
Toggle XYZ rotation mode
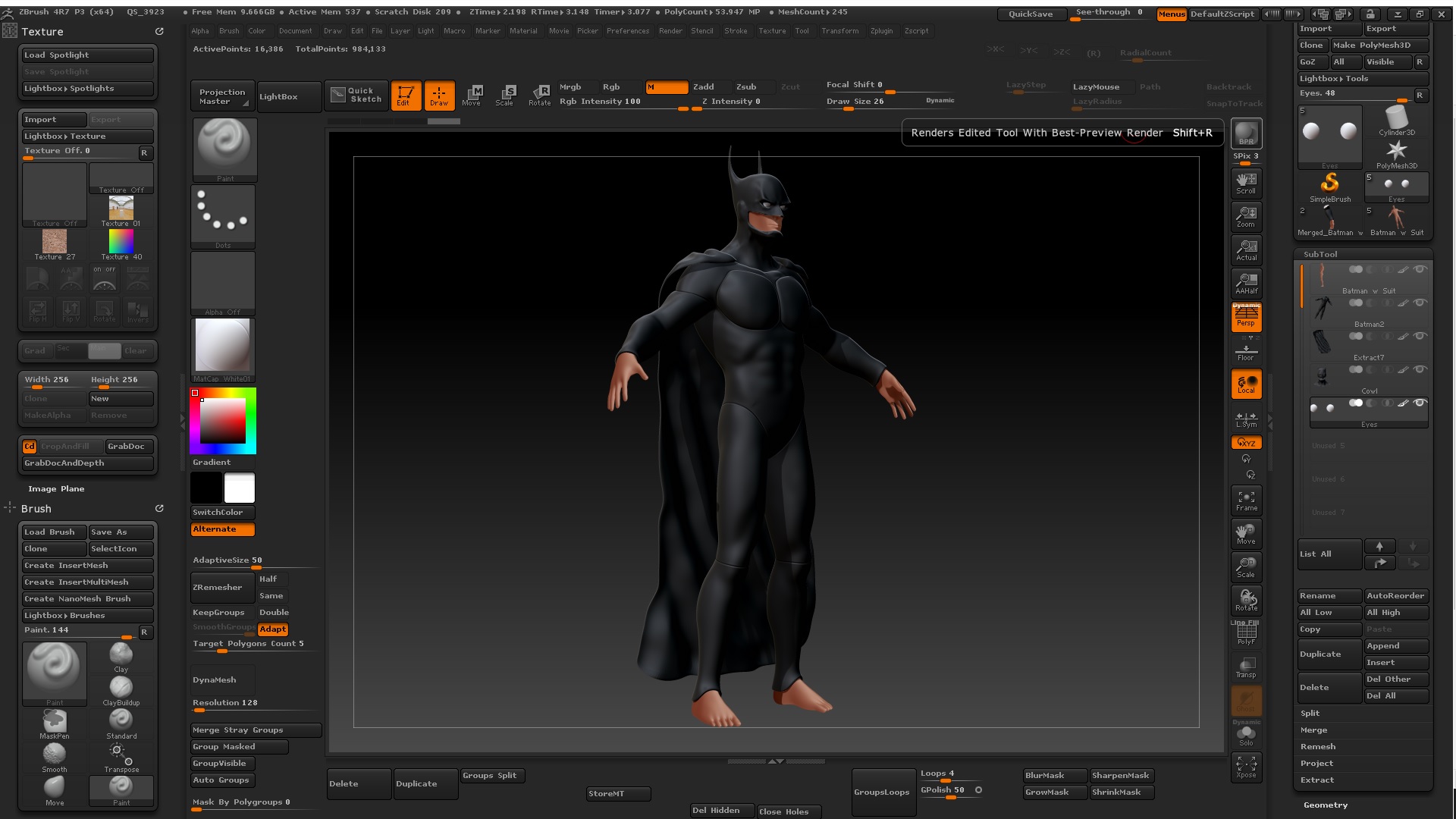pos(1246,442)
